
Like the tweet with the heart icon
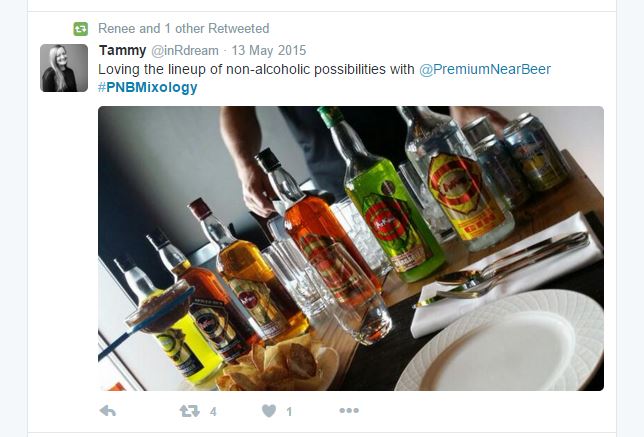[269, 411]
